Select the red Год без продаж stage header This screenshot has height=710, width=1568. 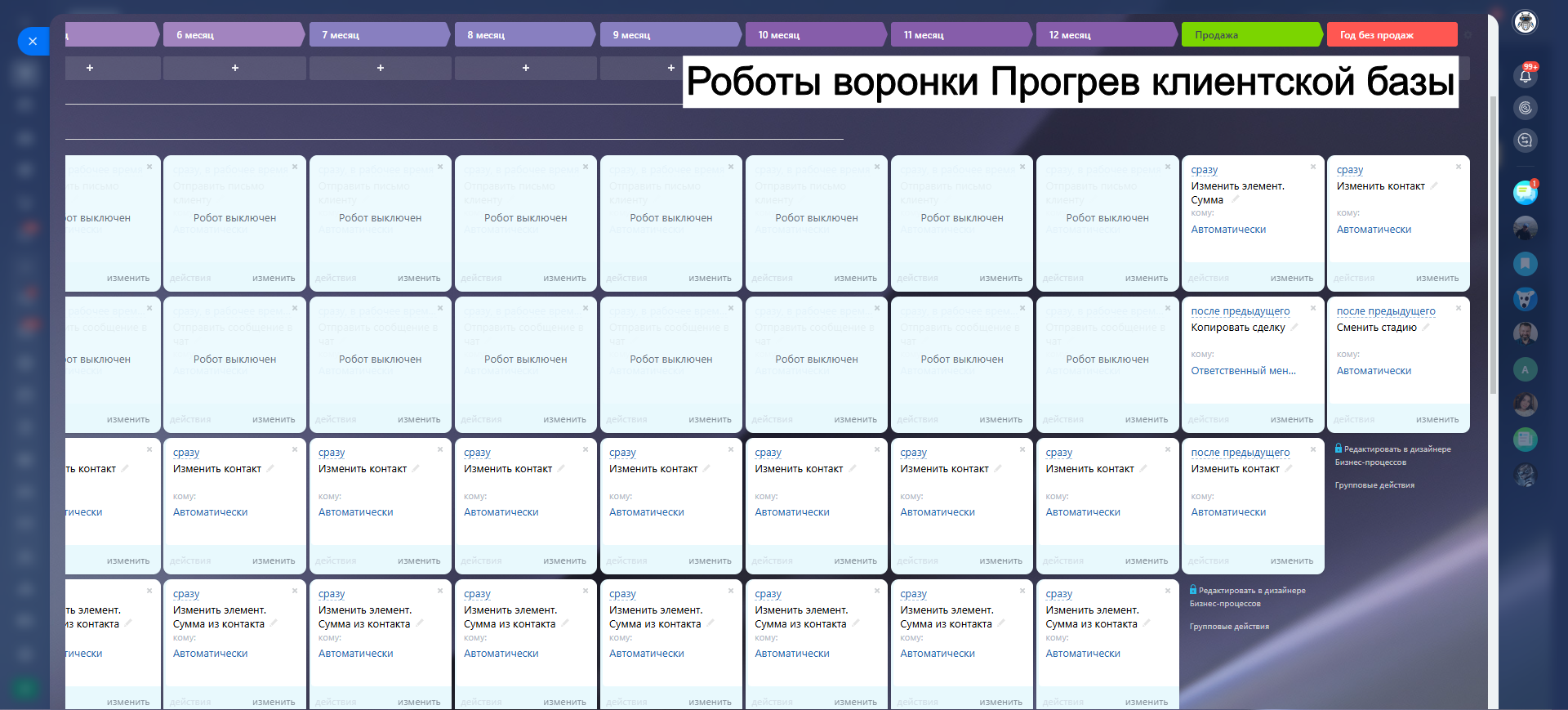click(x=1392, y=34)
